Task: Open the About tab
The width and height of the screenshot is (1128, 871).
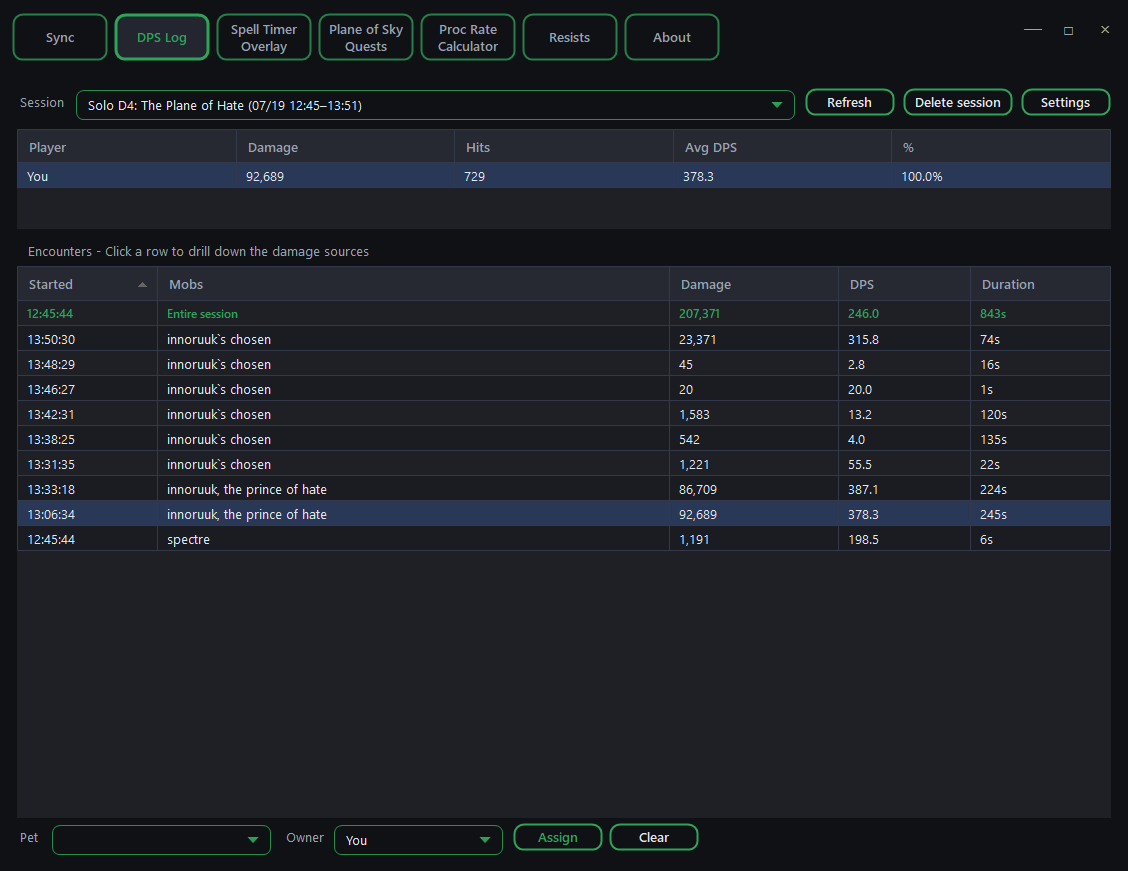Action: (672, 37)
